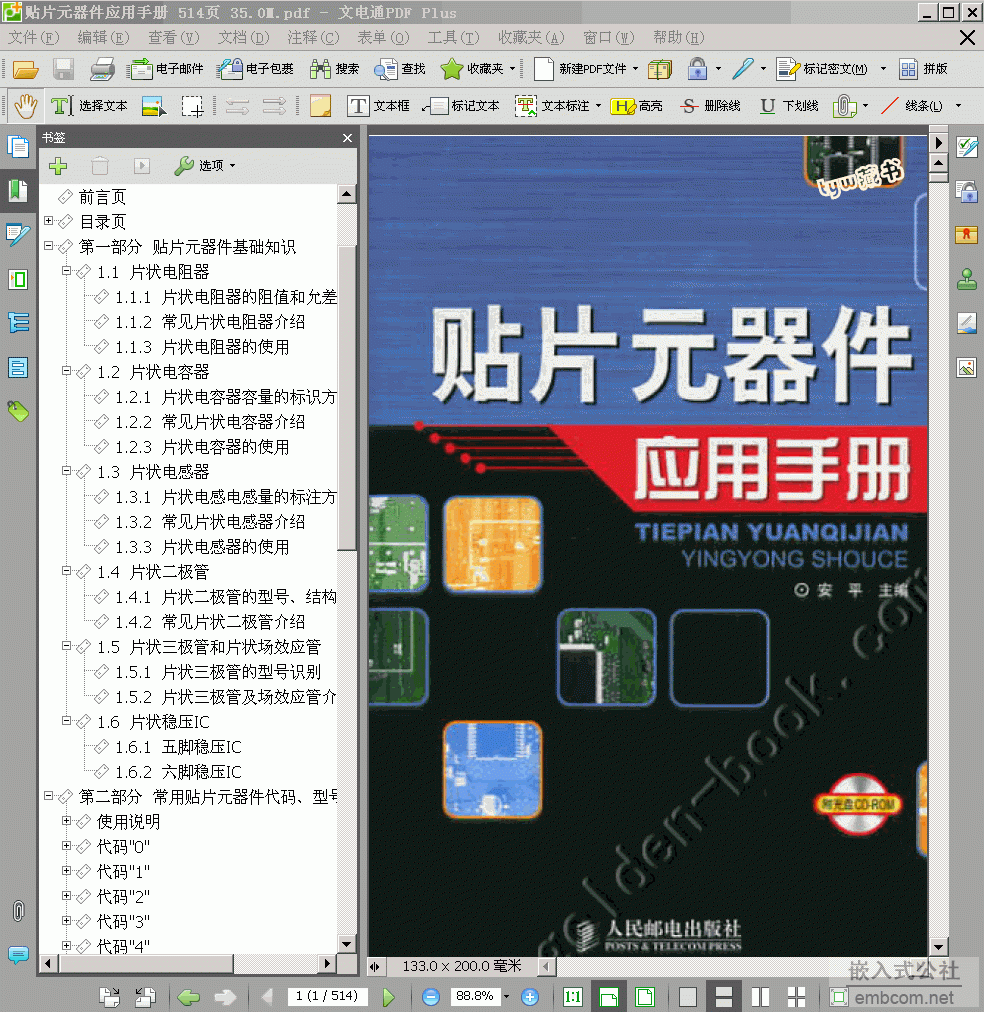Expand the 目录页 bookmark node

click(49, 221)
